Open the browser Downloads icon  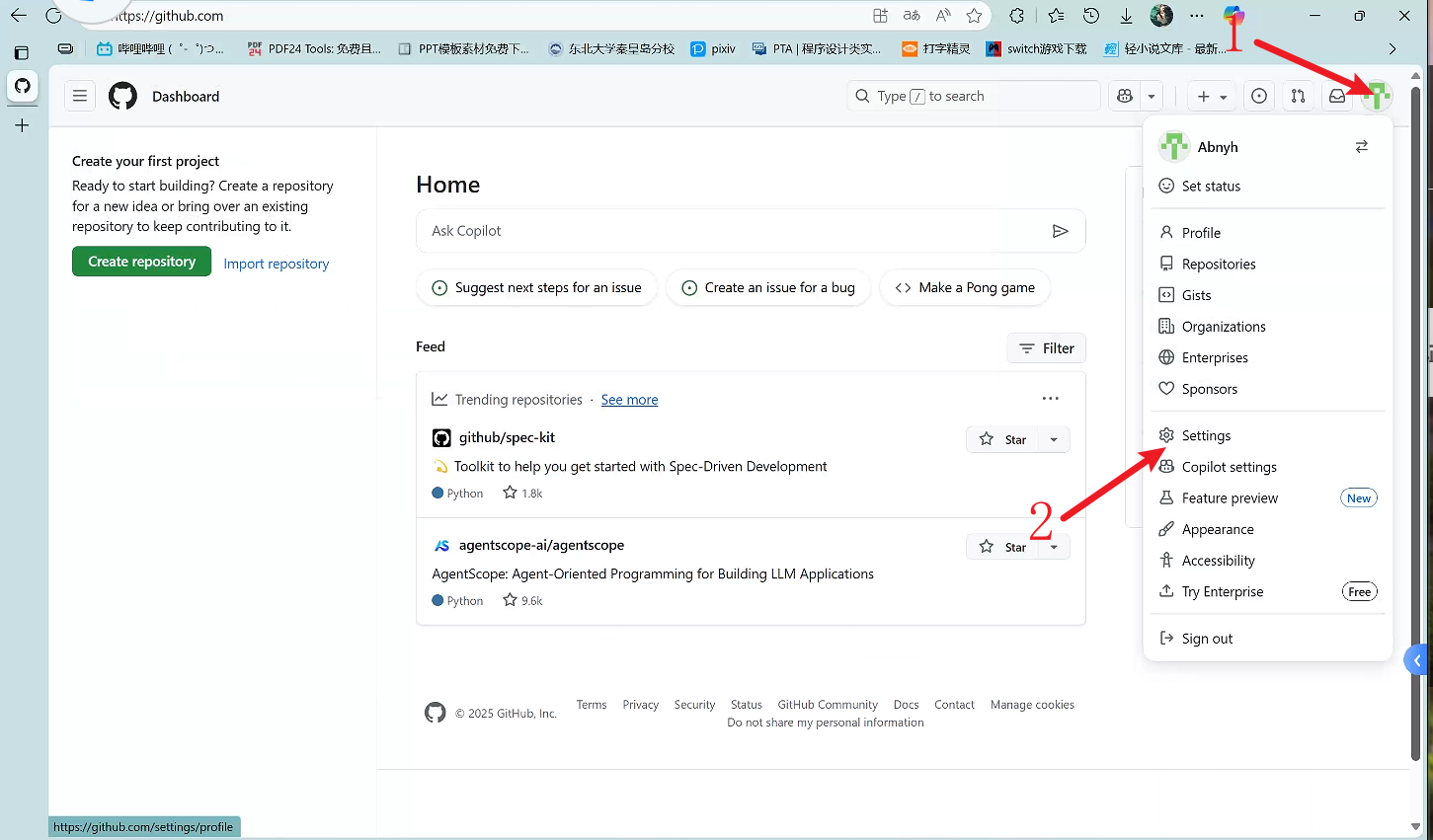click(x=1126, y=16)
